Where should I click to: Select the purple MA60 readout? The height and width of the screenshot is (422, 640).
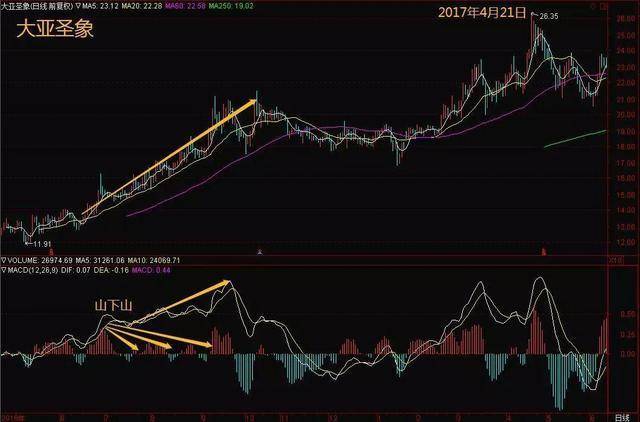click(186, 7)
